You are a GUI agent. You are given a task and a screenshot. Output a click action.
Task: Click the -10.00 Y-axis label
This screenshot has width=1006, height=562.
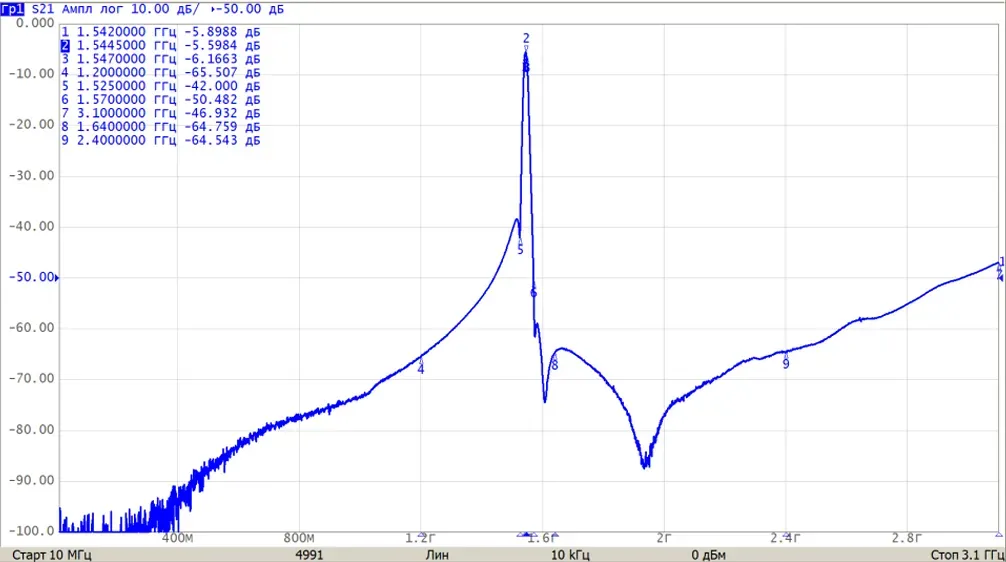[x=31, y=74]
